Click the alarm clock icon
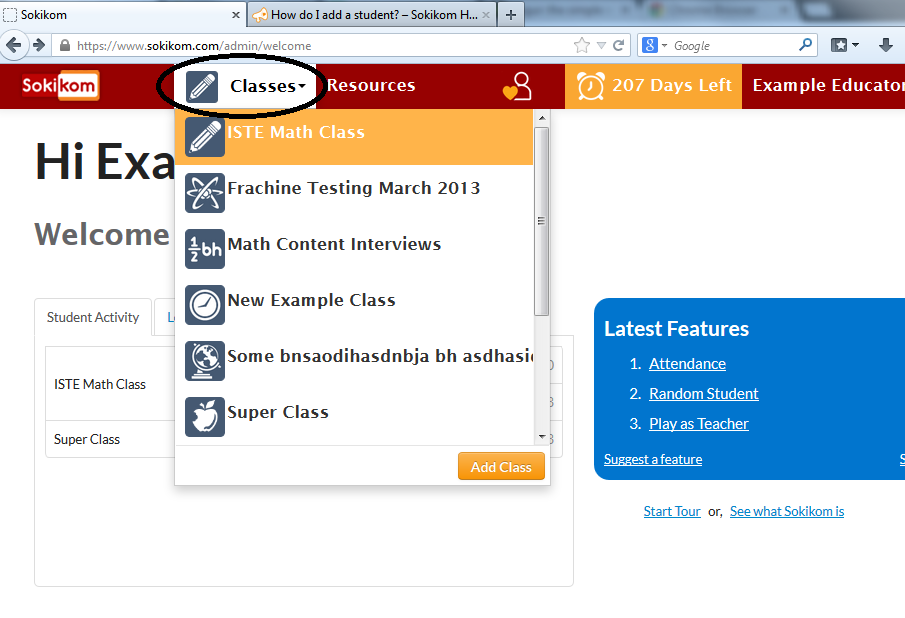This screenshot has height=618, width=905. [590, 86]
